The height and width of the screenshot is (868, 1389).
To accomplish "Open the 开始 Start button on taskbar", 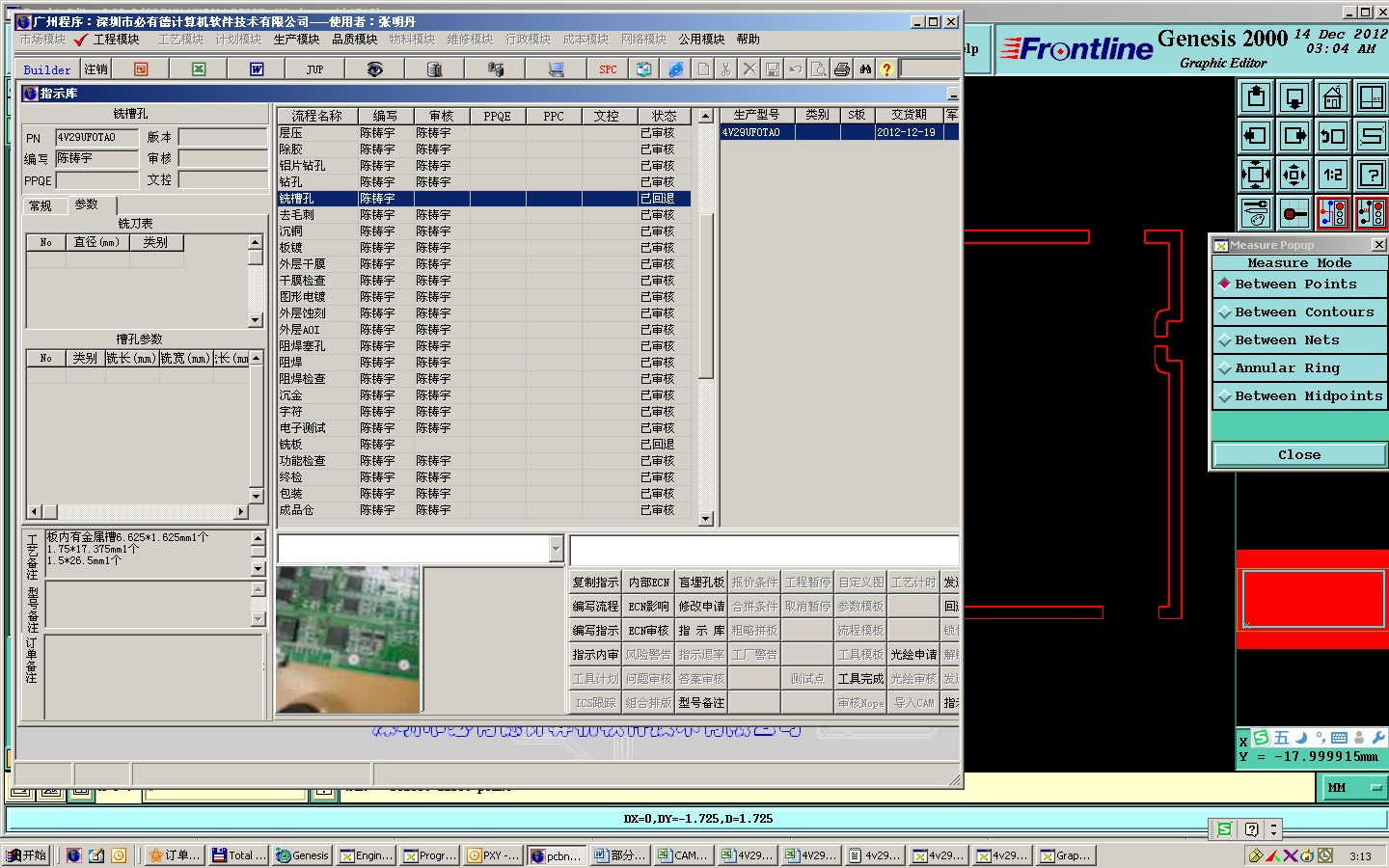I will click(27, 855).
